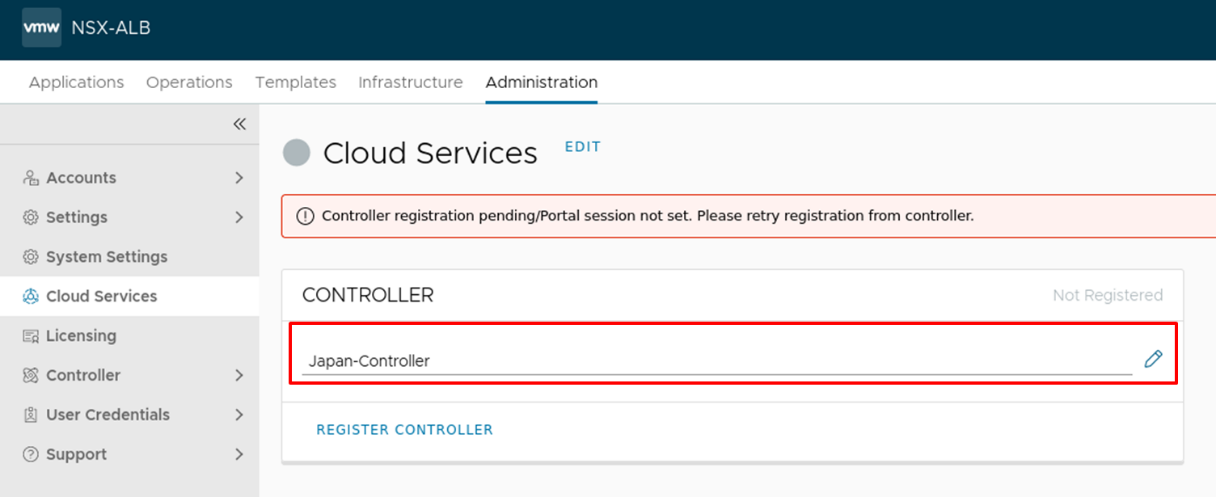This screenshot has height=497, width=1216.
Task: Expand the Controller submenu chevron
Action: [239, 375]
